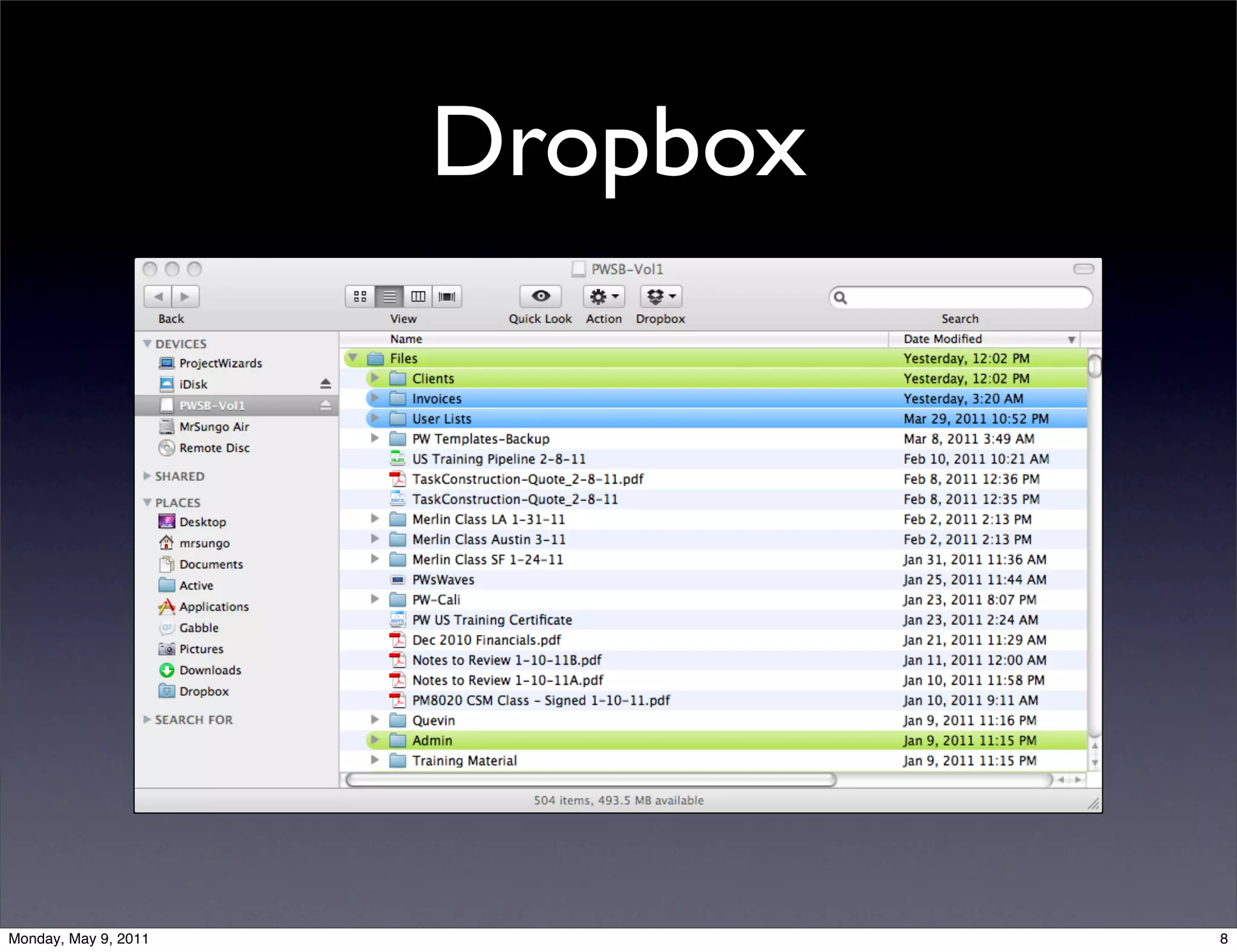Expand the SEARCH FOR sidebar section
Image resolution: width=1237 pixels, height=952 pixels.
coord(147,719)
